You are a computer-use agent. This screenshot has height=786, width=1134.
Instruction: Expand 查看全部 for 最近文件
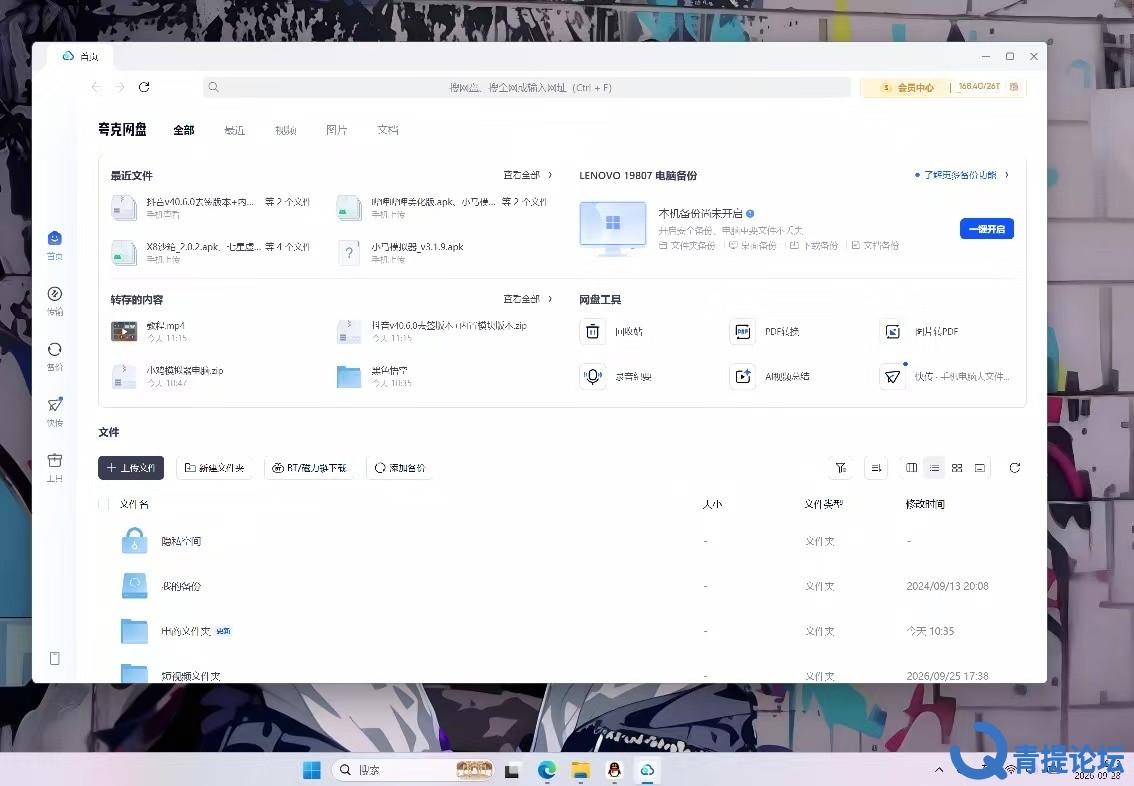(x=528, y=175)
